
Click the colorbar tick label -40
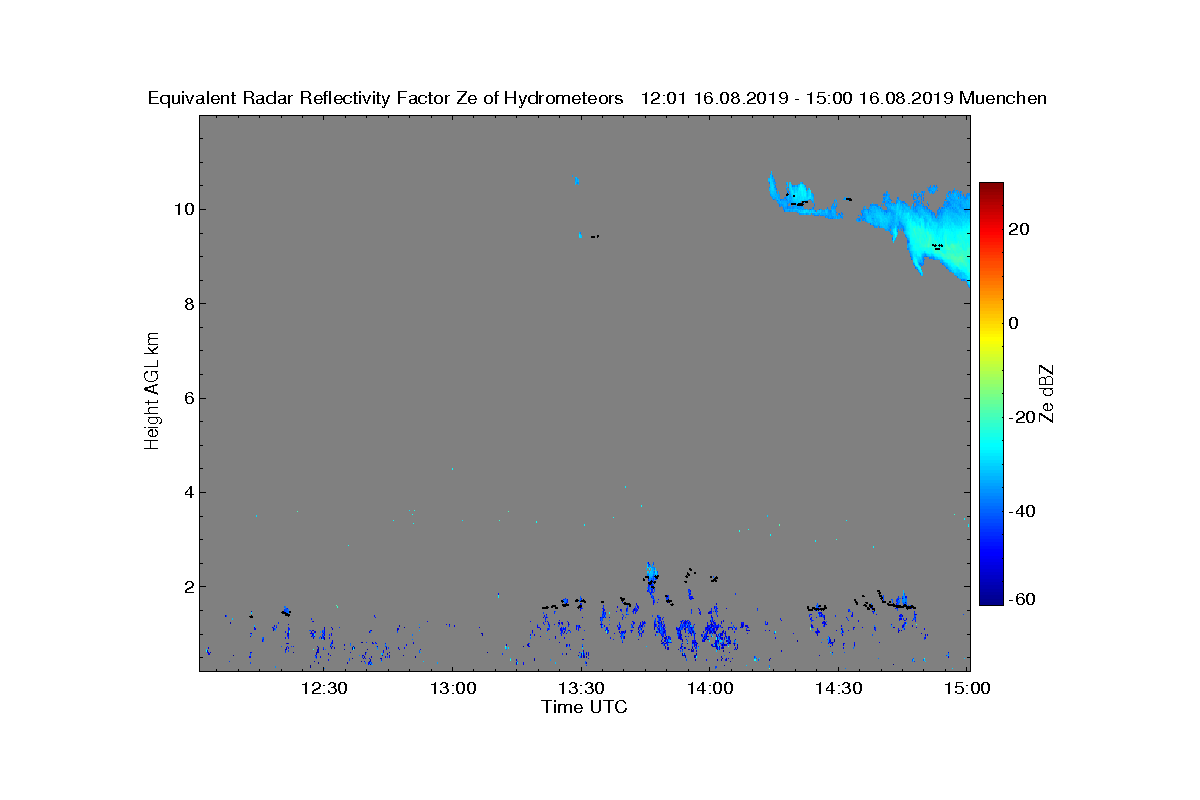coord(1021,511)
